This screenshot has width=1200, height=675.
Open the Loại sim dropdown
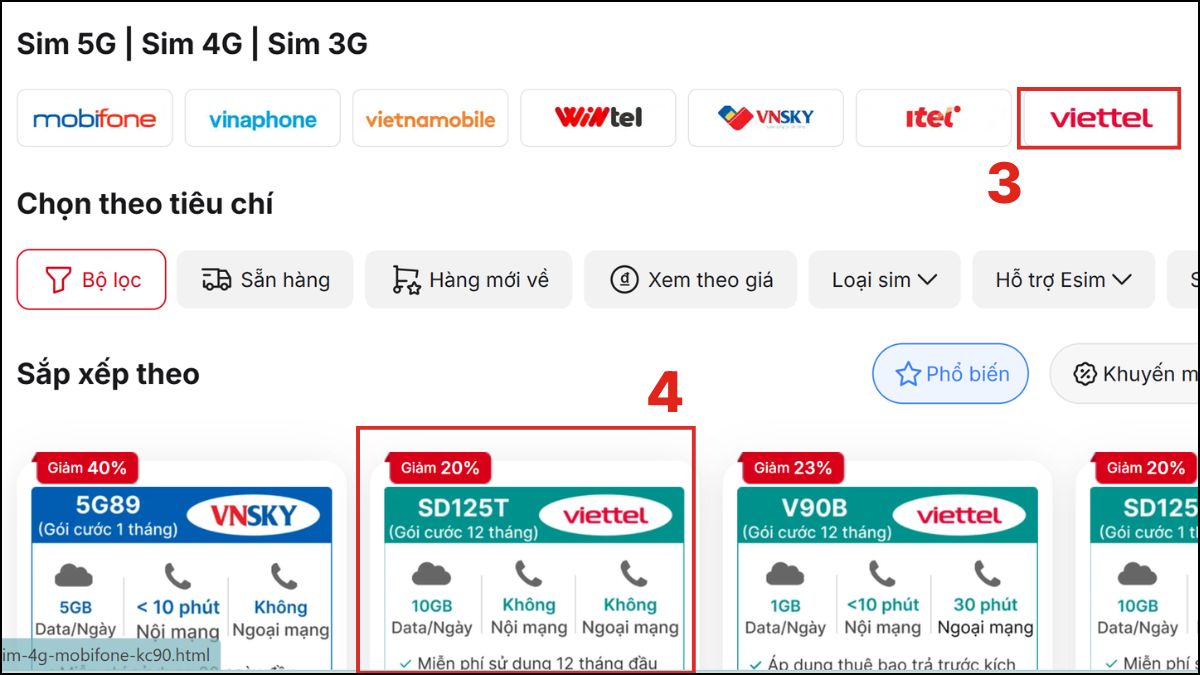click(884, 279)
